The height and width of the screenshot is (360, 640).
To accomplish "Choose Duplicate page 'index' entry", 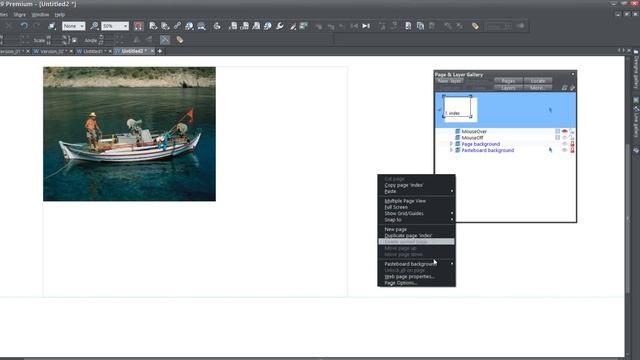I will point(416,236).
